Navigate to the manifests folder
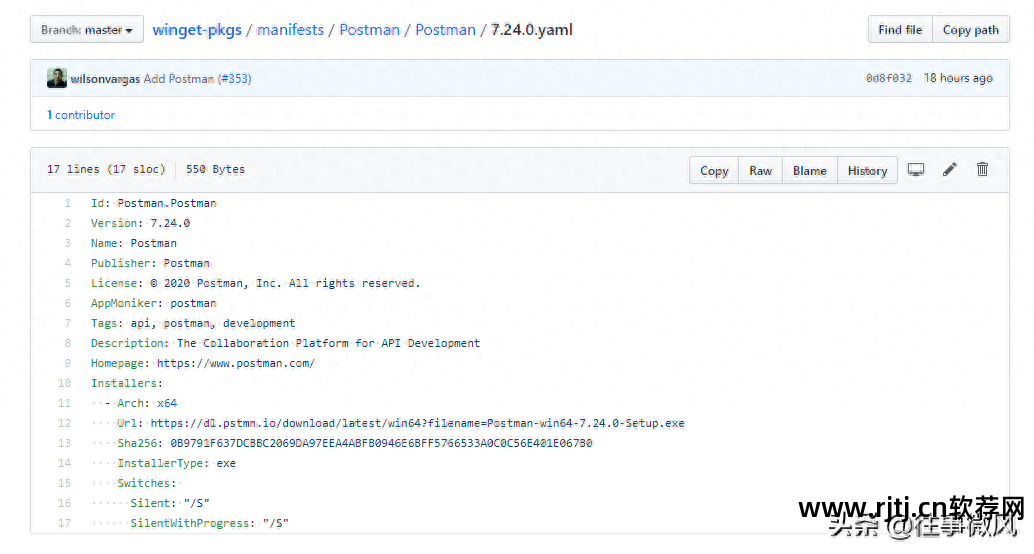 pyautogui.click(x=291, y=30)
